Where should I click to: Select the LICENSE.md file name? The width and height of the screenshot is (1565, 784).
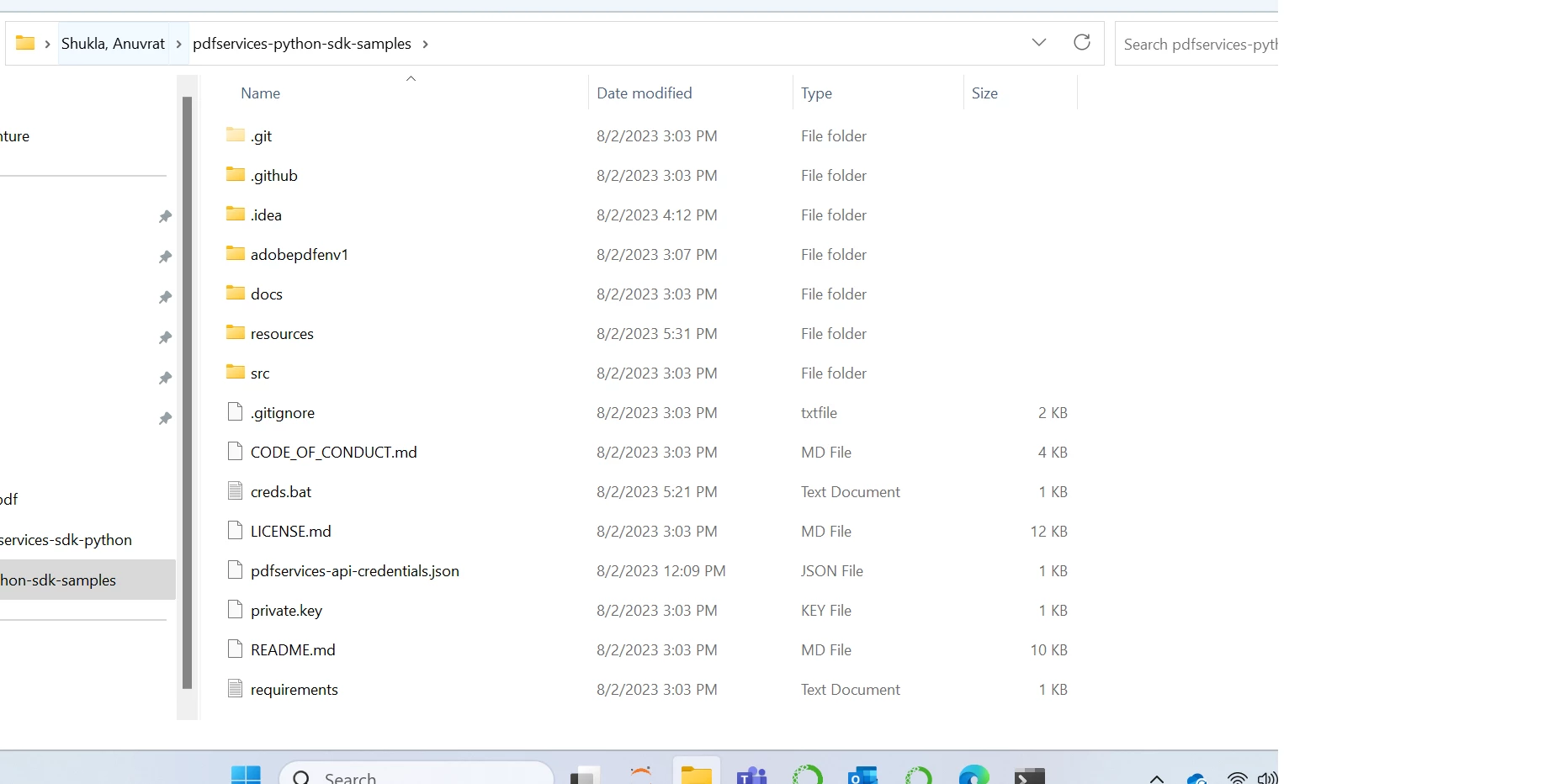pos(291,531)
